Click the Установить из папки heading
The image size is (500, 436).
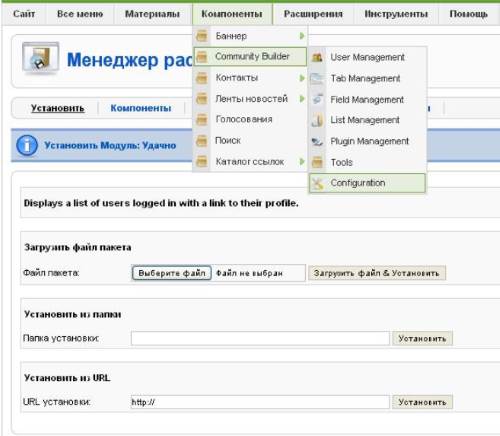73,314
